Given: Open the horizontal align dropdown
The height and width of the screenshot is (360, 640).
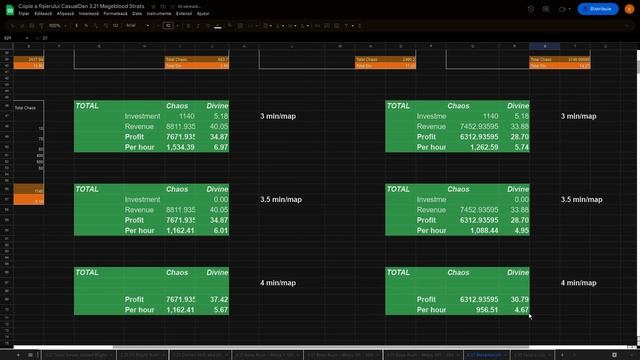Looking at the screenshot, I should coord(267,26).
